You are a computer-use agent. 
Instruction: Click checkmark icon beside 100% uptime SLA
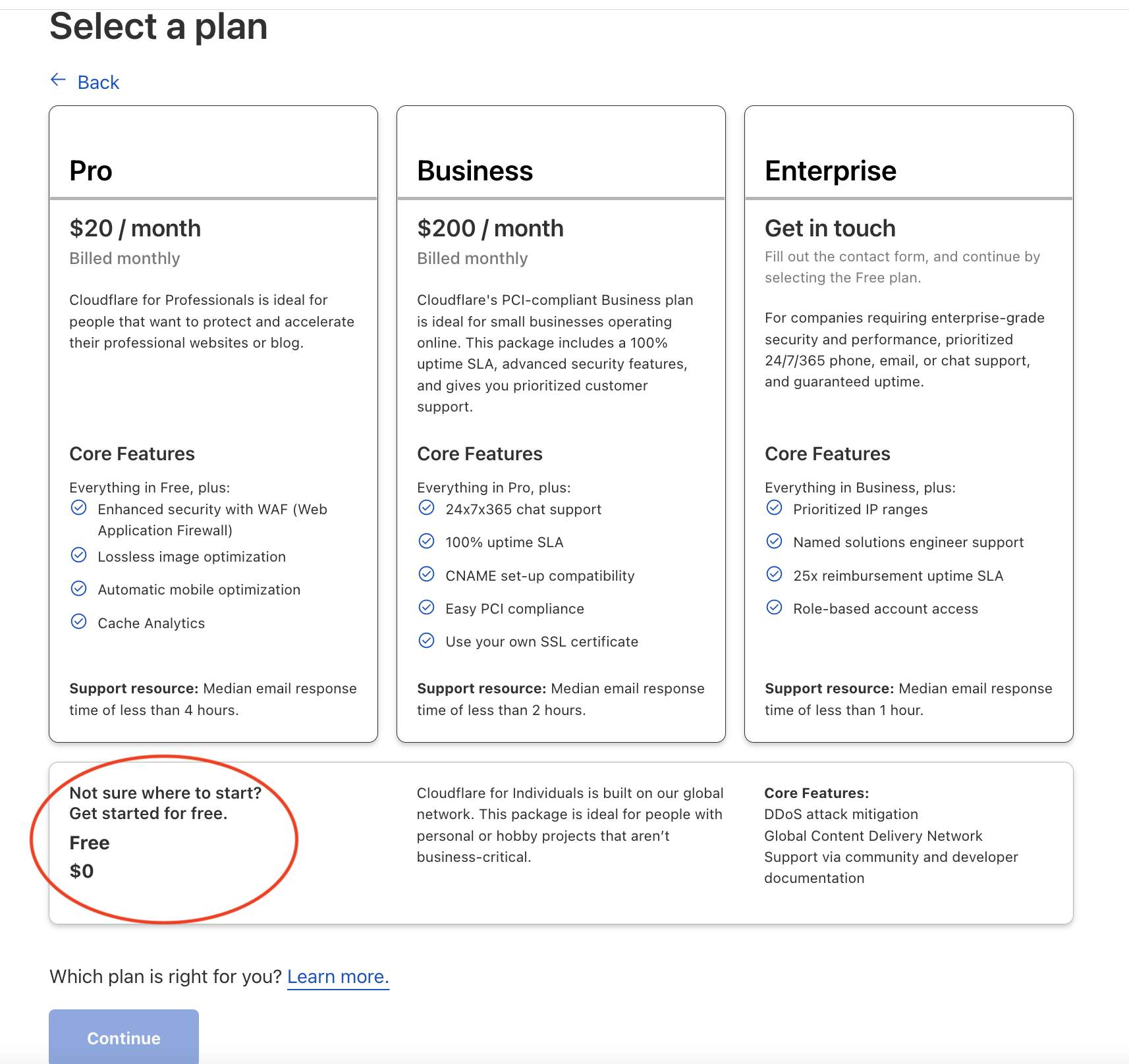(x=426, y=541)
